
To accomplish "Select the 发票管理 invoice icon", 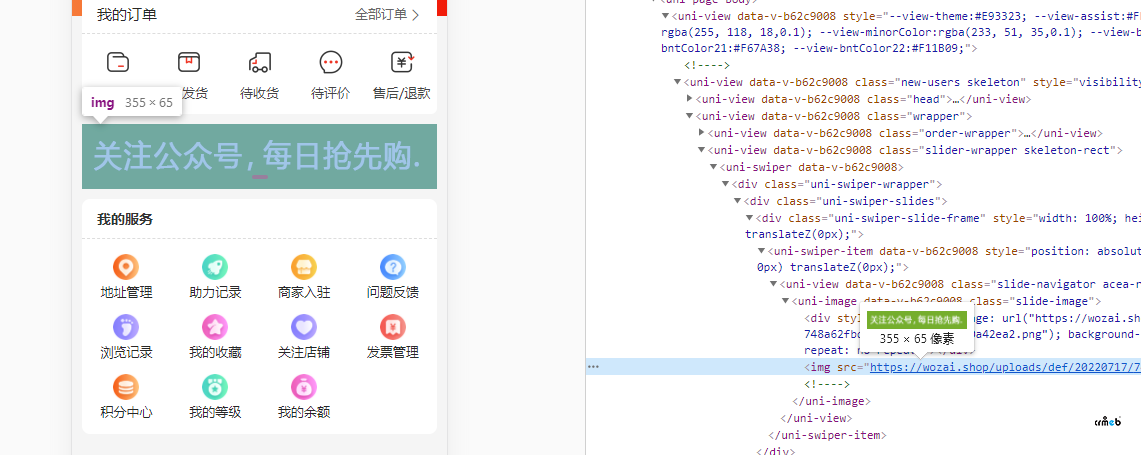I will click(x=392, y=327).
